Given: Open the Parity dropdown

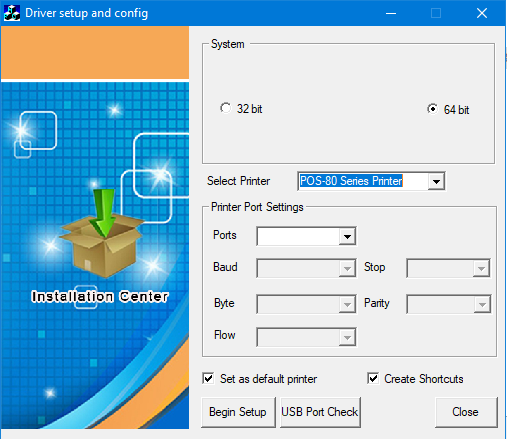Looking at the screenshot, I should point(482,304).
